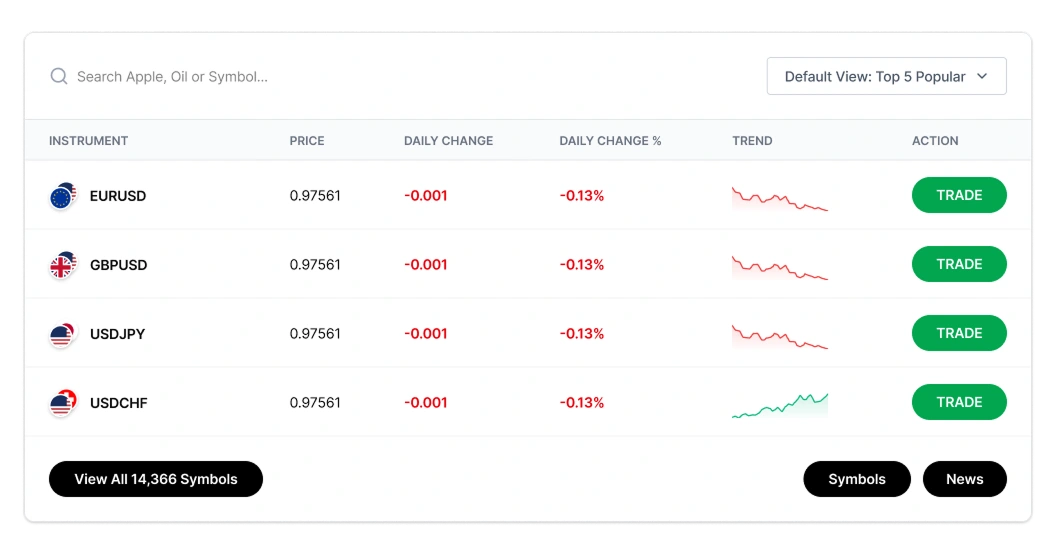Click the search magnifier icon
1056x554 pixels.
[x=59, y=76]
